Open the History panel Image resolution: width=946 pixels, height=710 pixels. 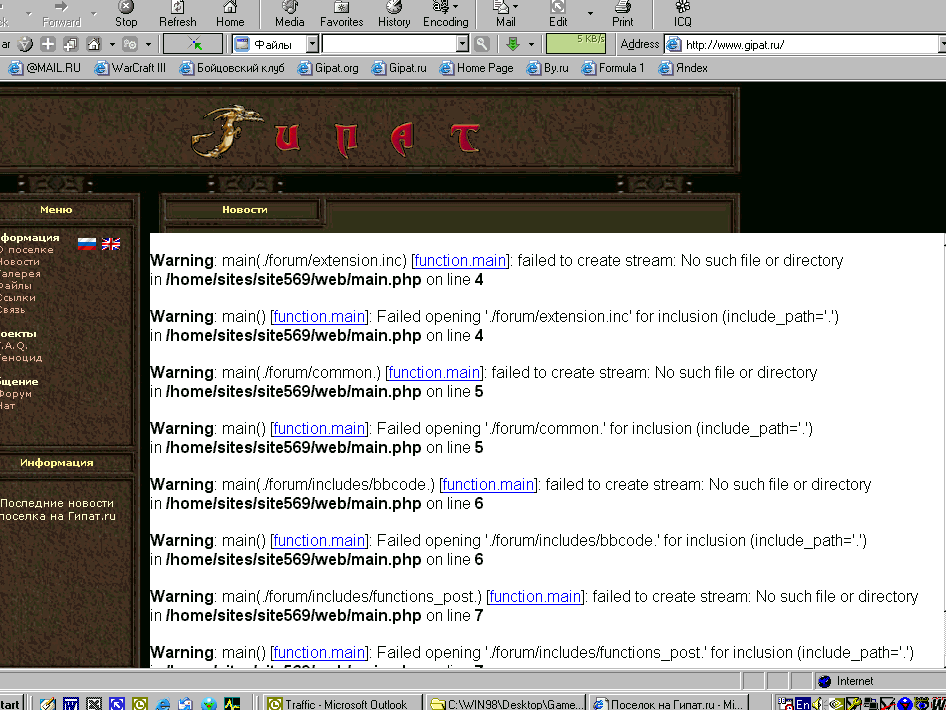(394, 14)
